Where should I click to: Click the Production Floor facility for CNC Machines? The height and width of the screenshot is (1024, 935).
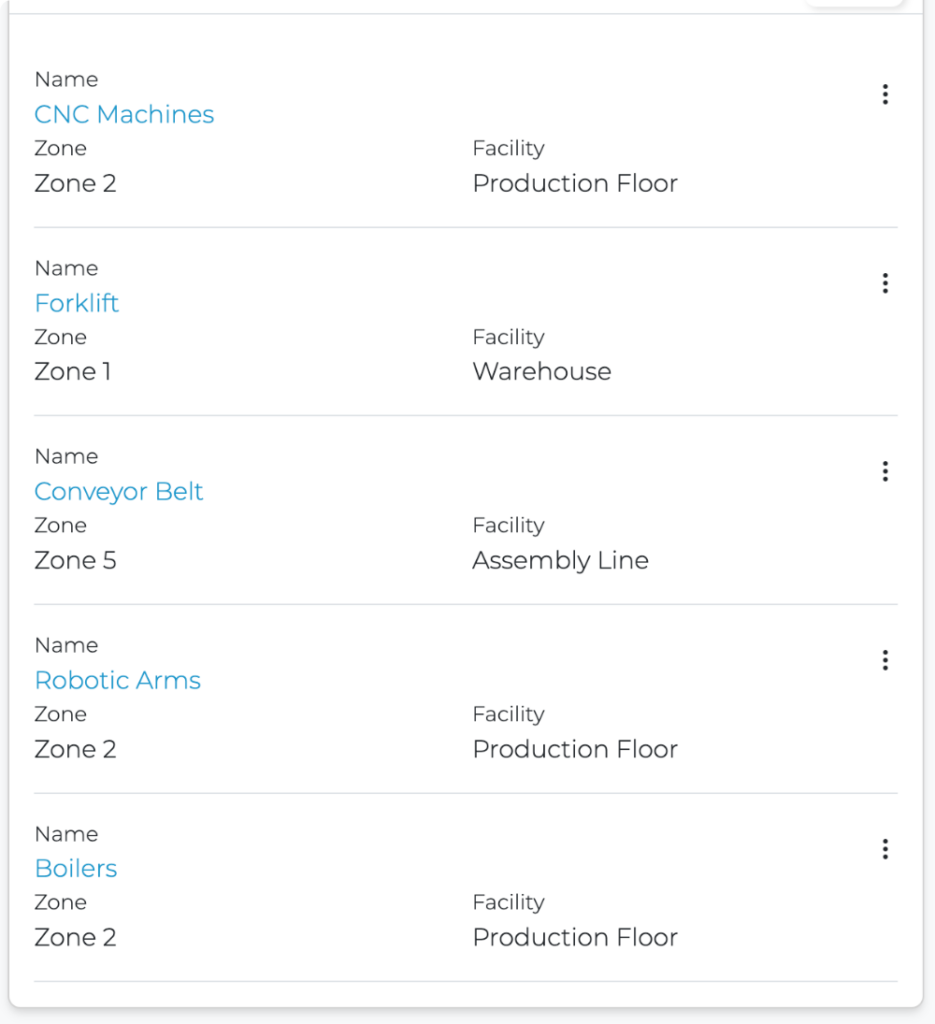[x=575, y=184]
